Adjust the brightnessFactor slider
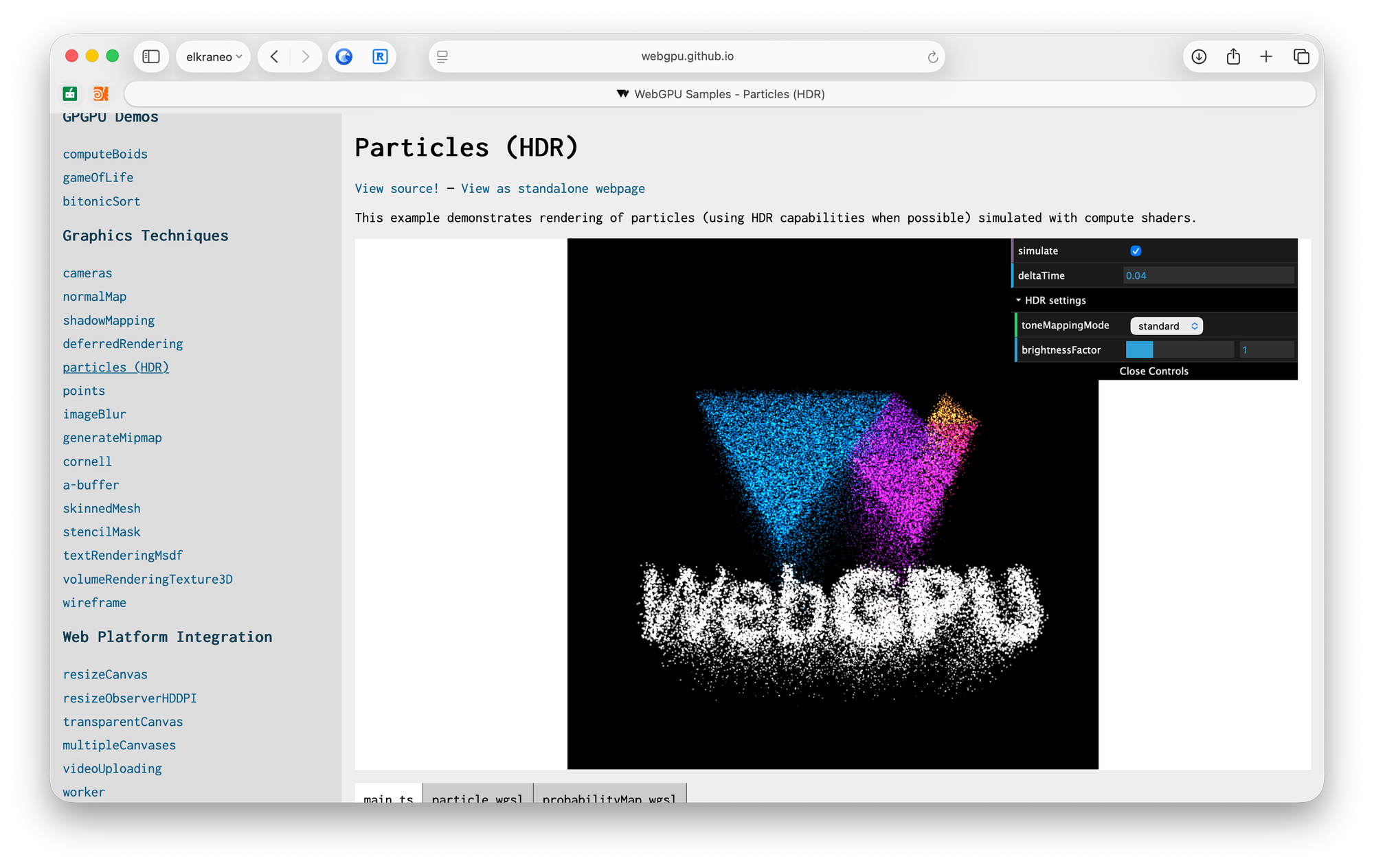 click(x=1179, y=350)
